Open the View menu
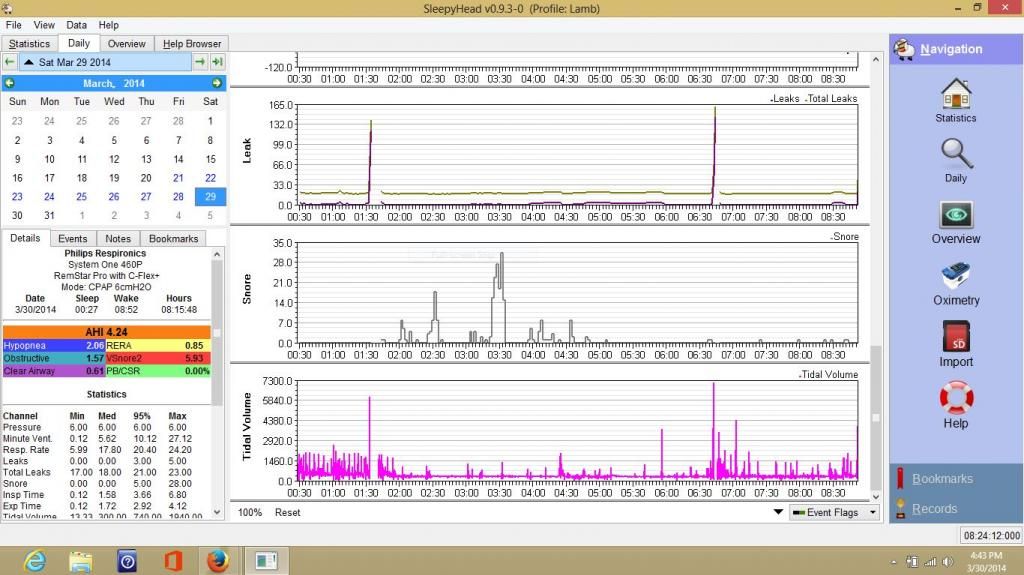 [x=44, y=25]
